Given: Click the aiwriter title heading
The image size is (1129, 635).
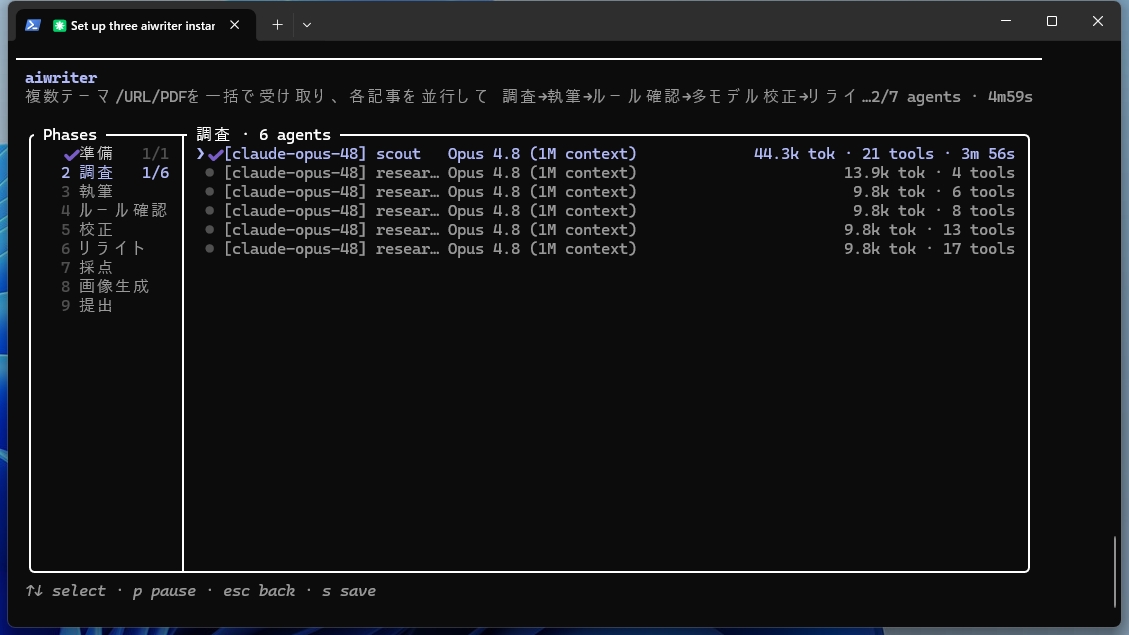Looking at the screenshot, I should click(x=61, y=78).
